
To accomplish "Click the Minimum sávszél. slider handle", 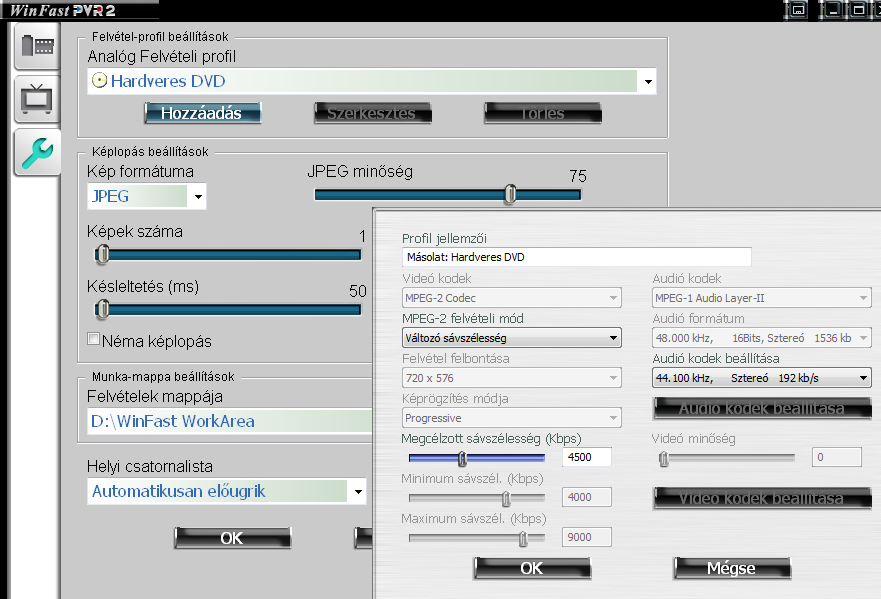I will pos(506,498).
